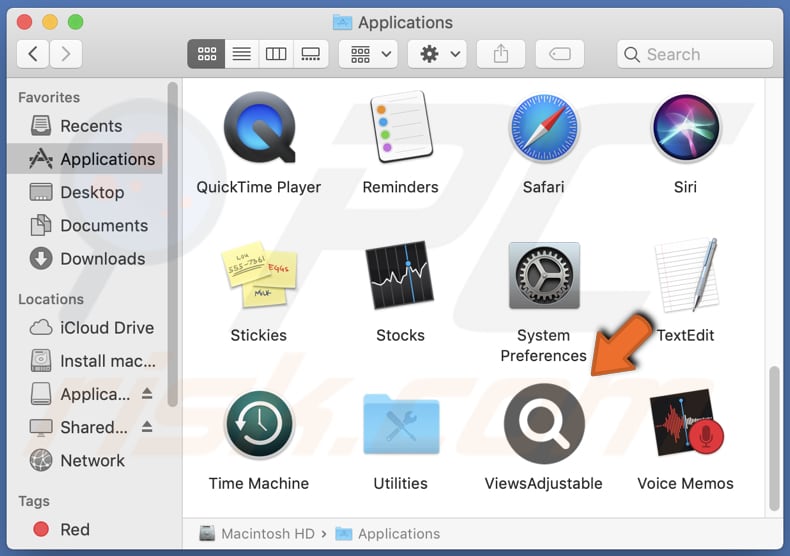Screen dimensions: 790x556
Task: Select the Time Machine app icon
Action: (259, 424)
